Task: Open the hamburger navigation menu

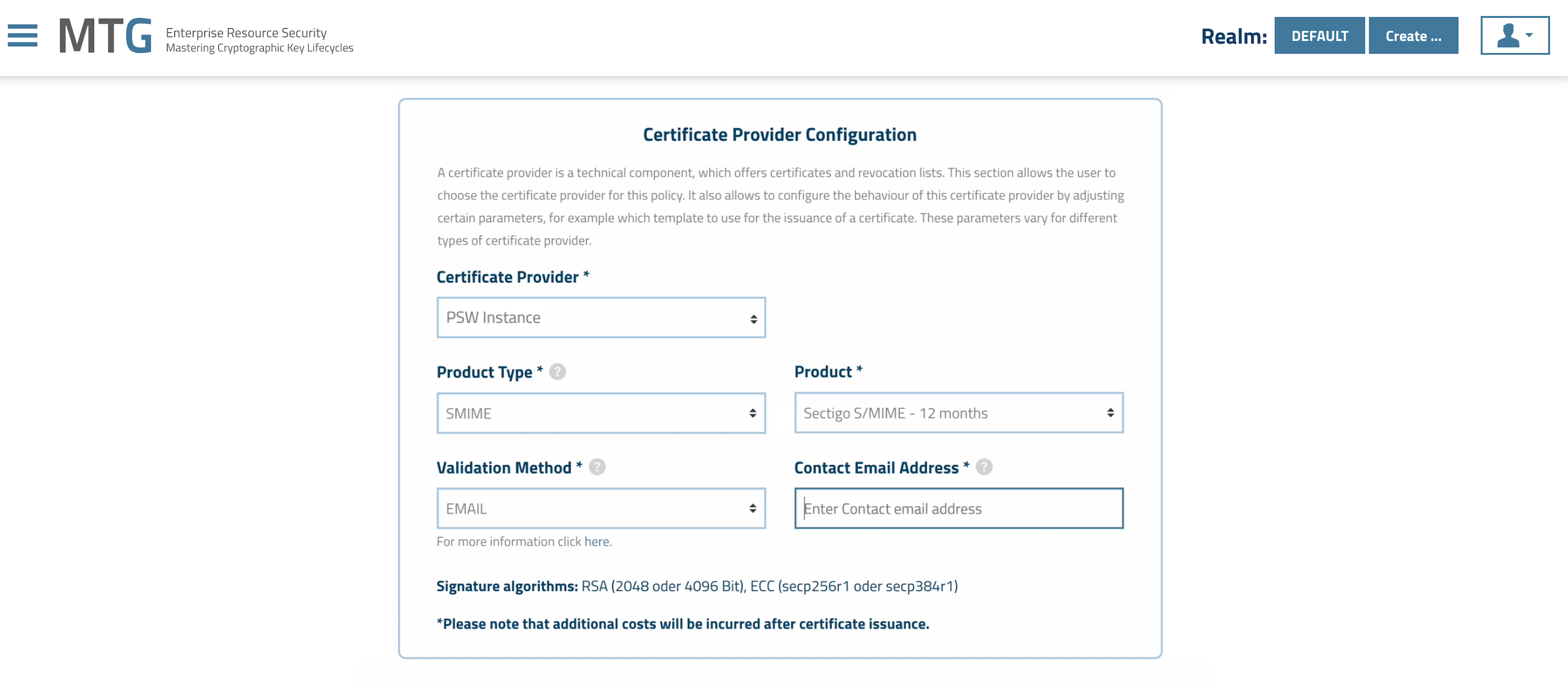Action: tap(22, 35)
